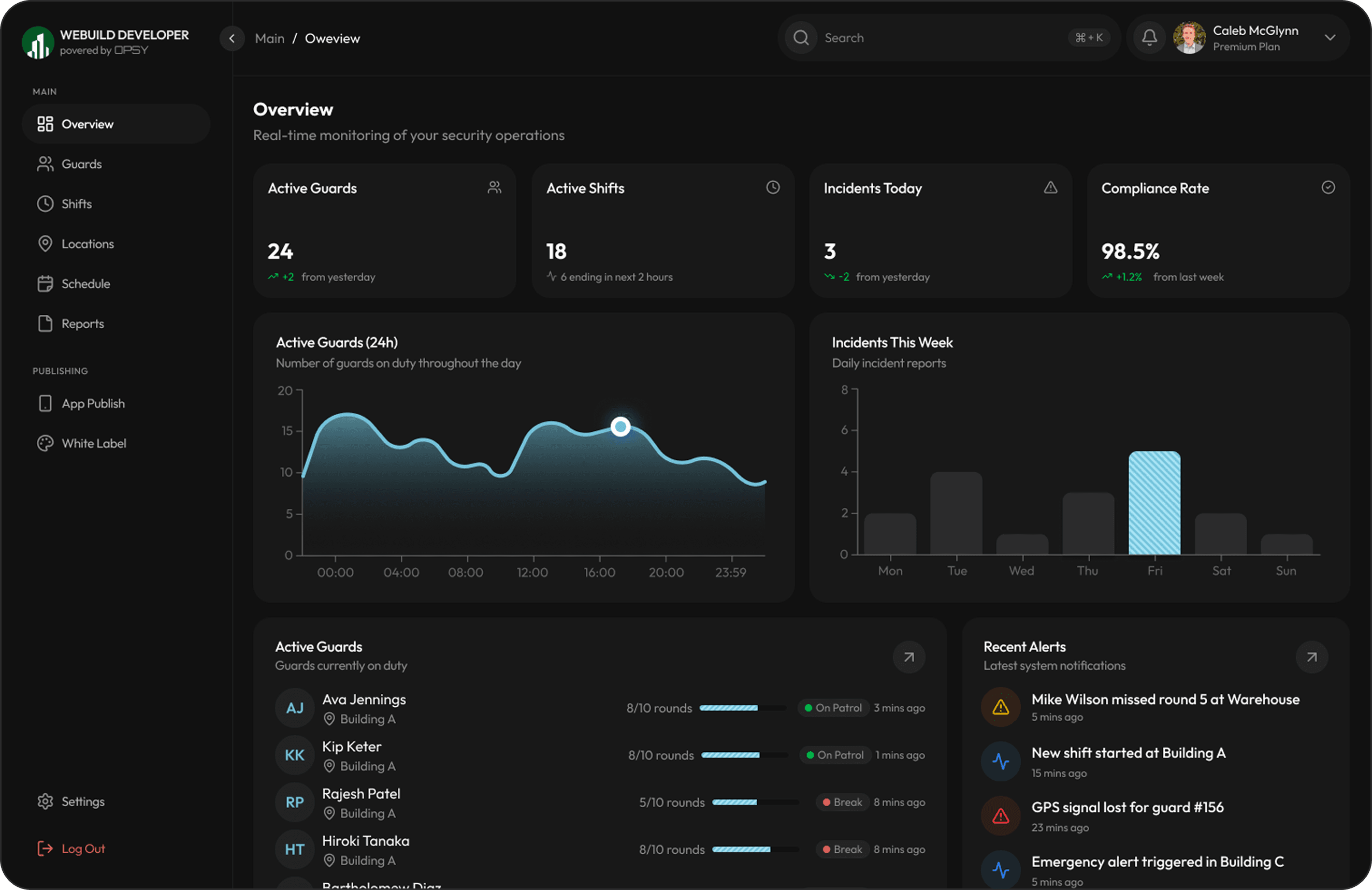Go to Shifts in the sidebar
The height and width of the screenshot is (890, 1372).
pos(116,204)
